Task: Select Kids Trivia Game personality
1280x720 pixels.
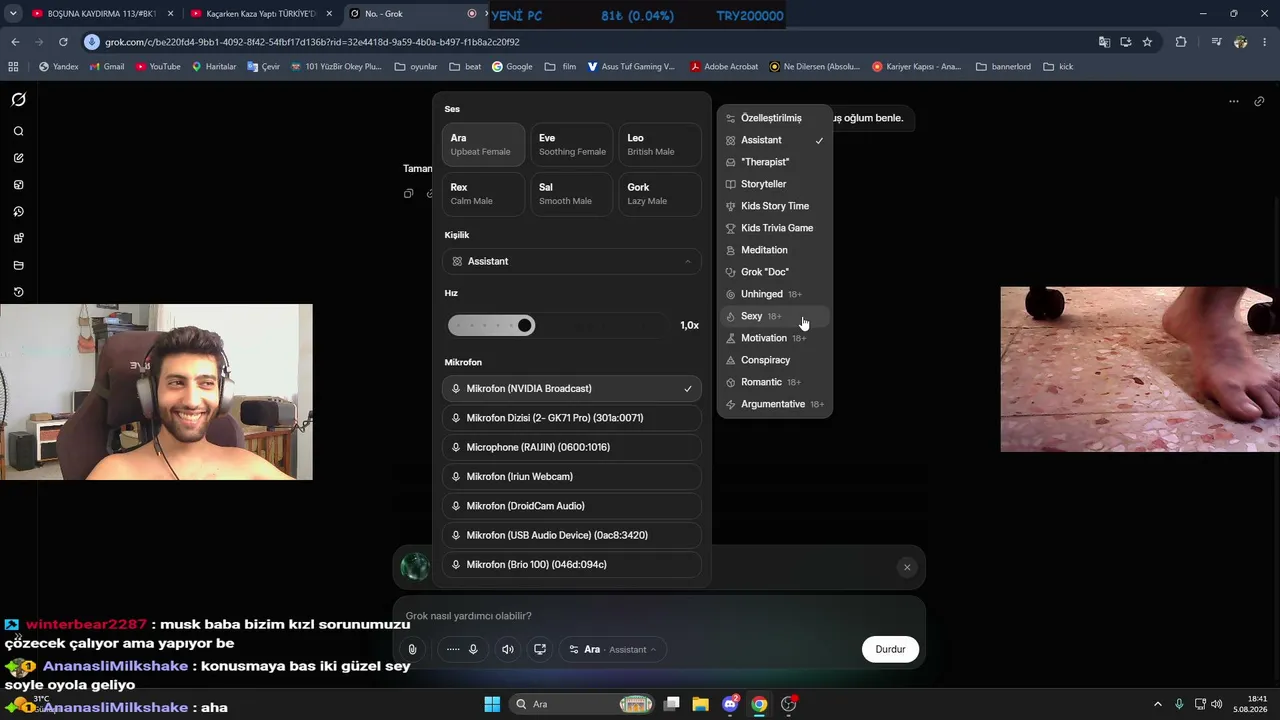Action: click(775, 228)
